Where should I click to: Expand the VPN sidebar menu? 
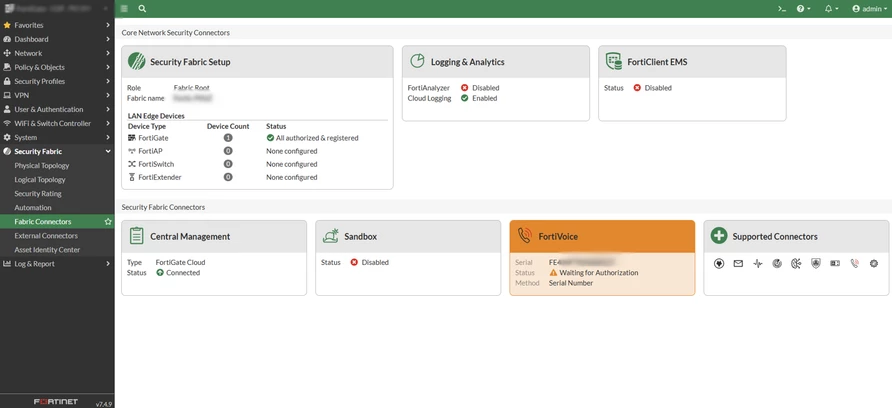click(57, 95)
